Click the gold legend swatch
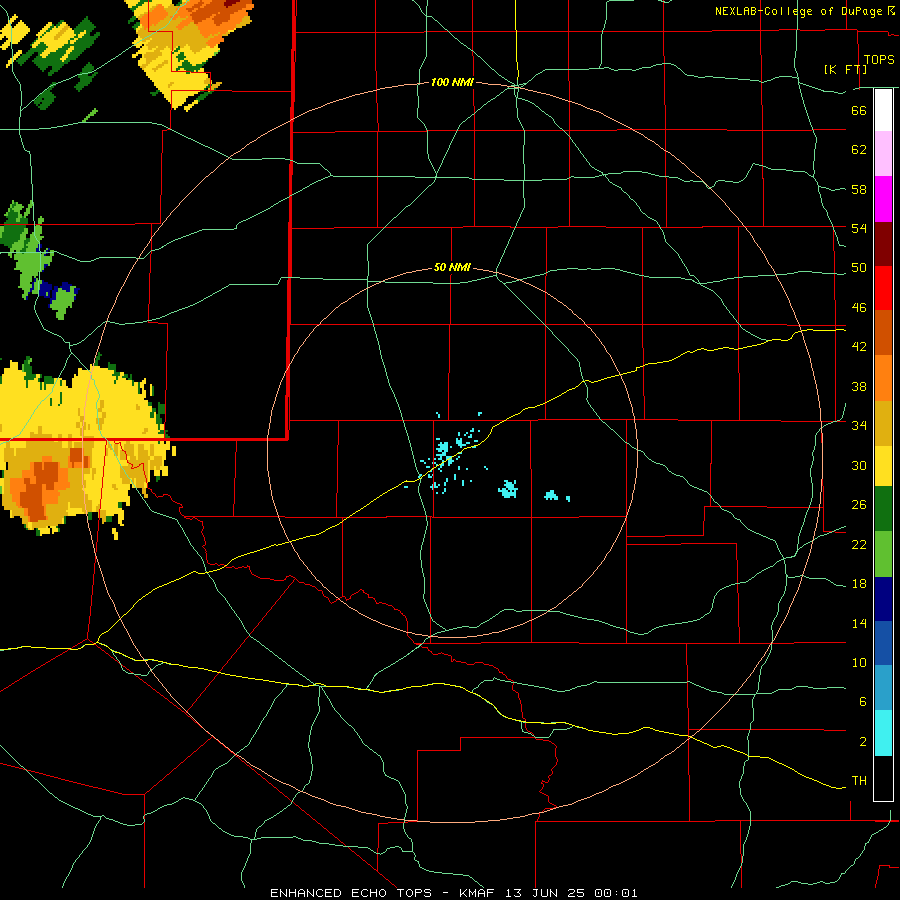 pyautogui.click(x=883, y=423)
